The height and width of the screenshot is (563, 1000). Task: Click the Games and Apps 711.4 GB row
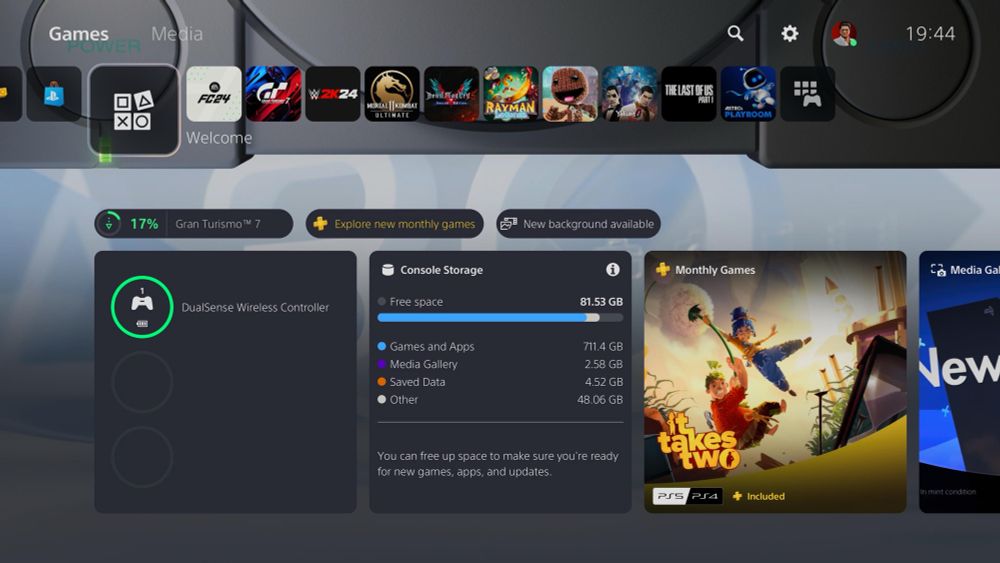click(500, 346)
